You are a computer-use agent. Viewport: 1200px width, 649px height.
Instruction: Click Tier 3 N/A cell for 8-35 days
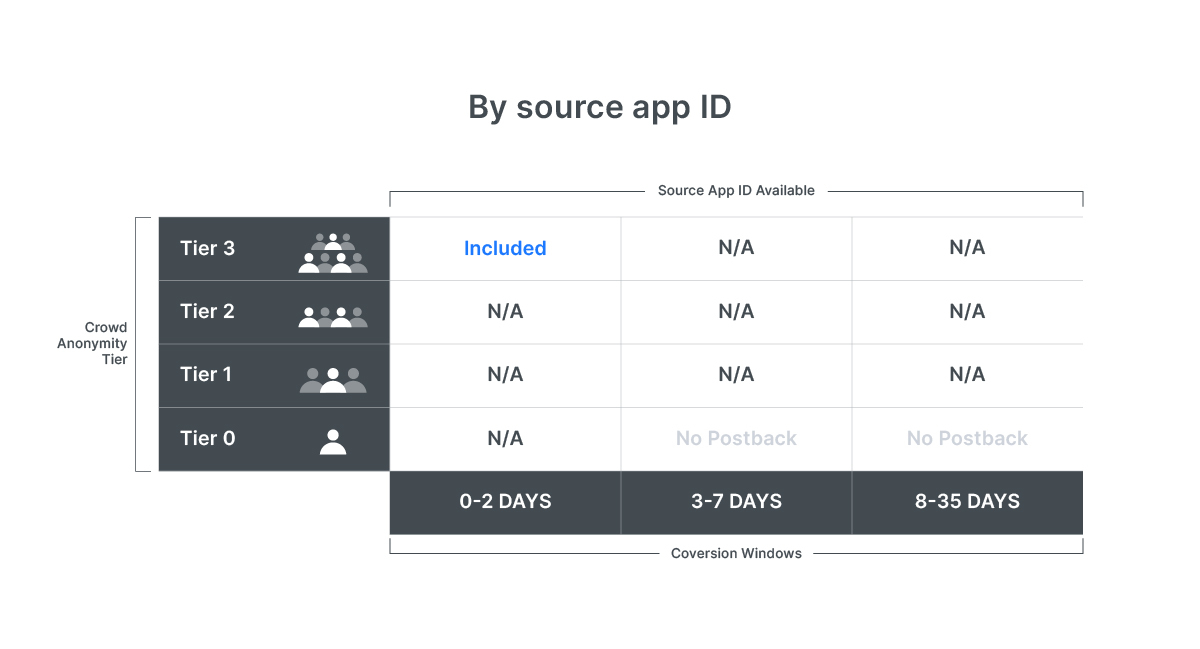tap(967, 248)
